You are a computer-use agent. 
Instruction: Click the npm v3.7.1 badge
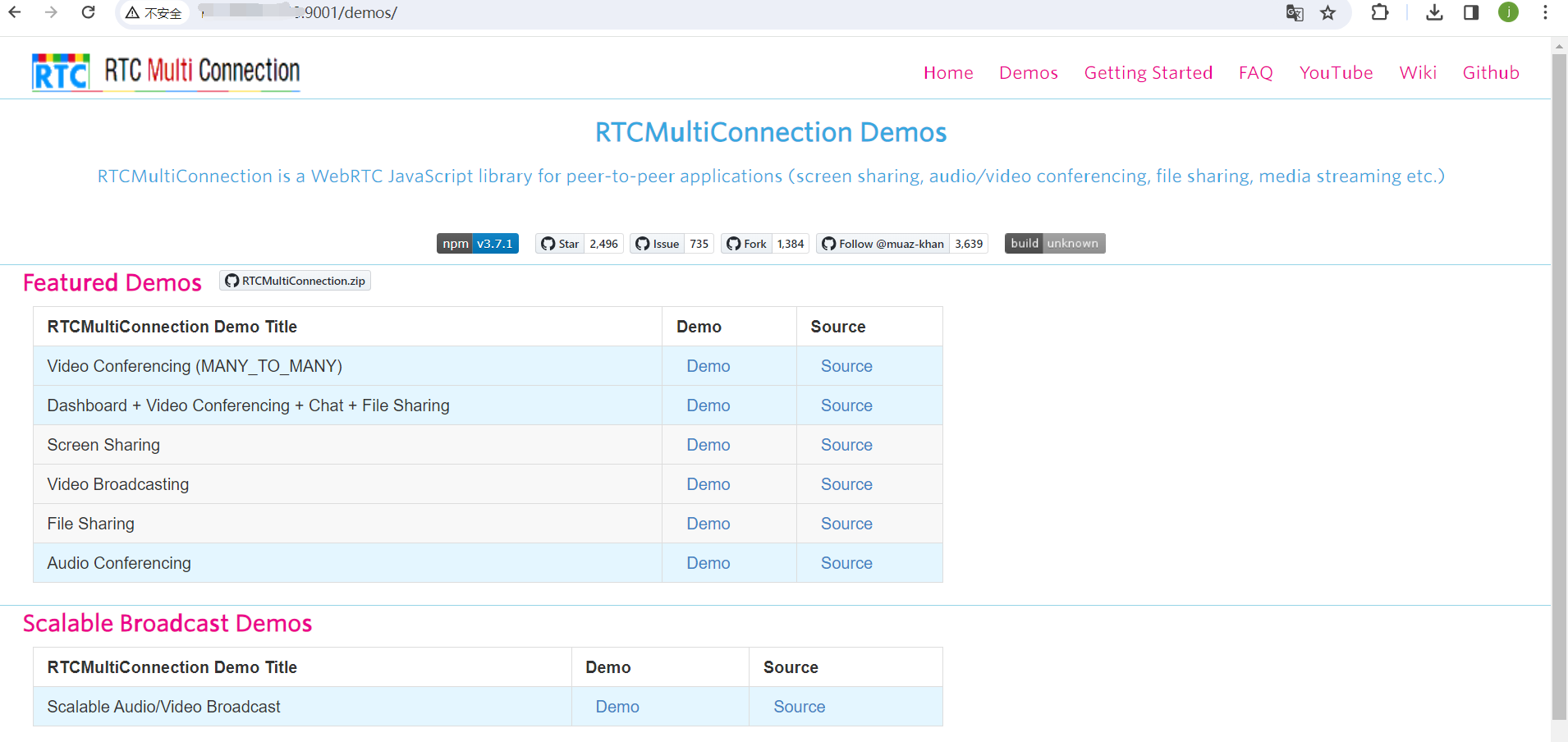[478, 244]
